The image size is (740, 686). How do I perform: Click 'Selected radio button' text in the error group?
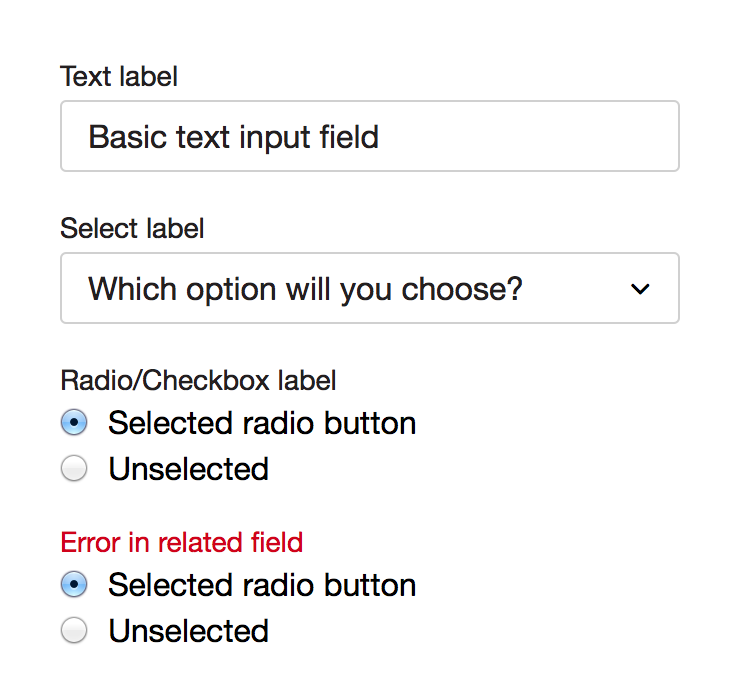[262, 585]
